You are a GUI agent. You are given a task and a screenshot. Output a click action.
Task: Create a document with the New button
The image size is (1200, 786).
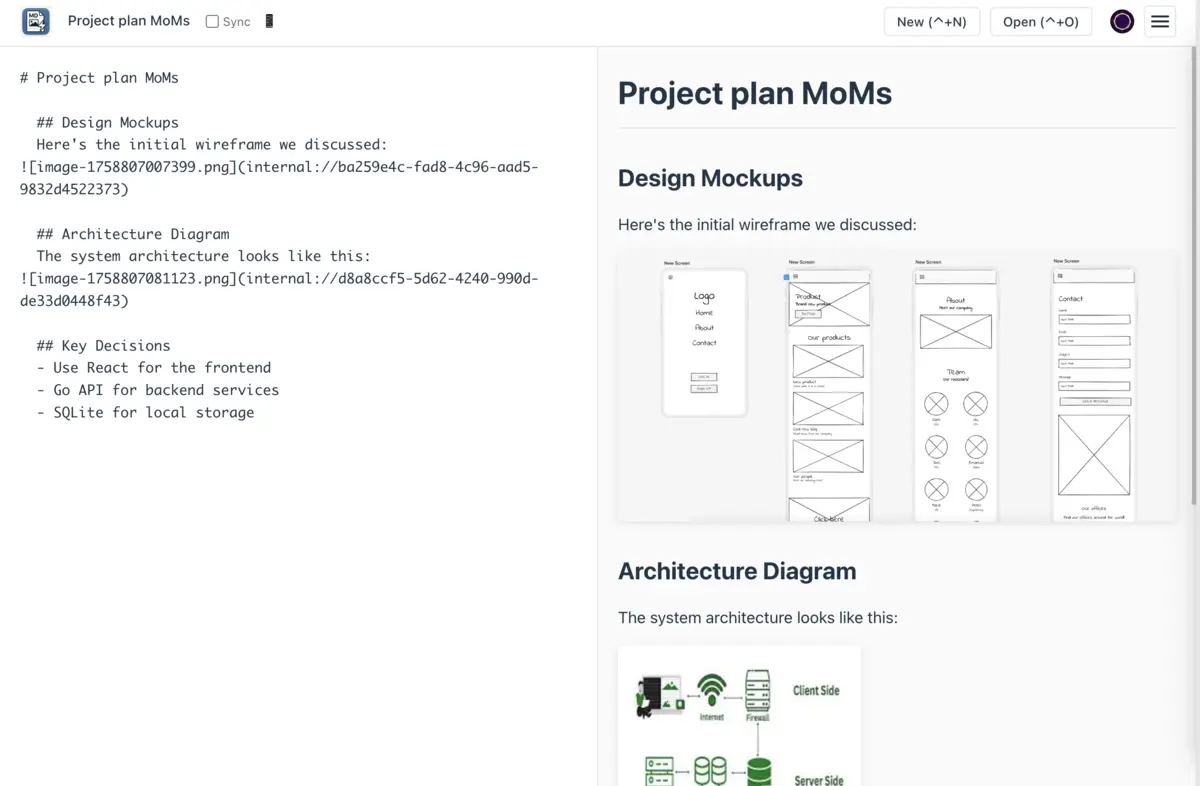tap(931, 21)
